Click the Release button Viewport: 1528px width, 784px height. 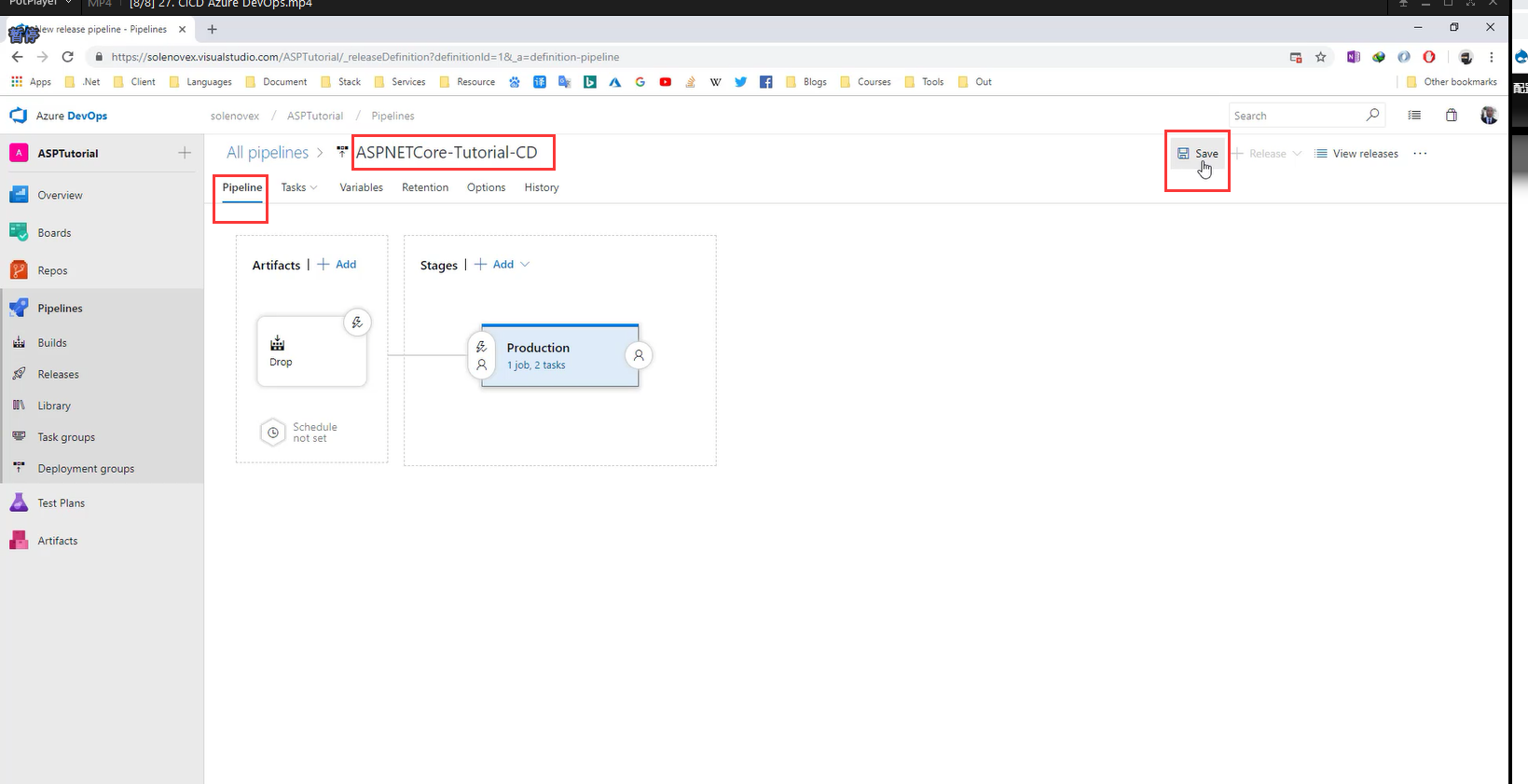tap(1266, 154)
